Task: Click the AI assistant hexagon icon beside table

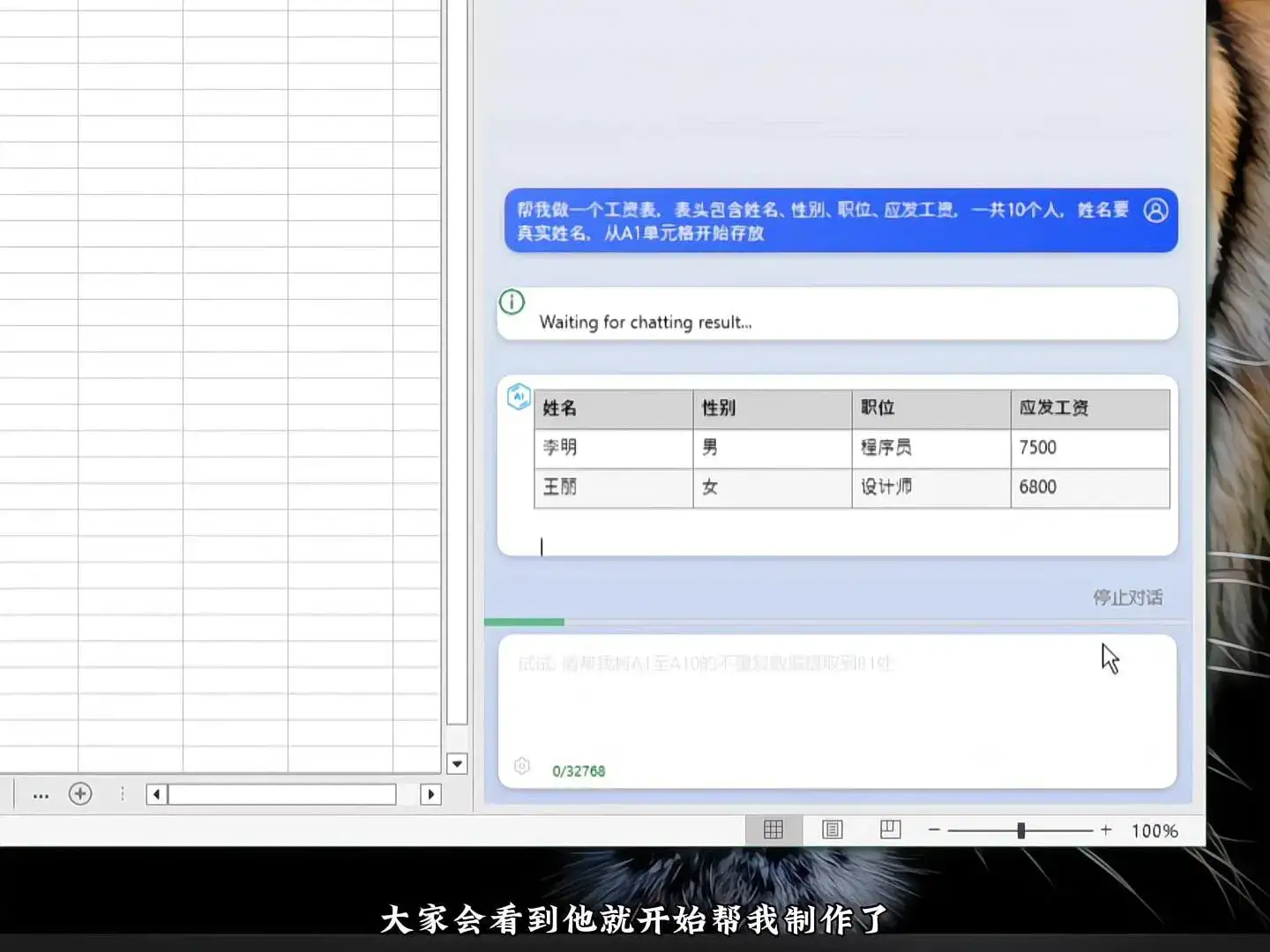Action: (519, 398)
